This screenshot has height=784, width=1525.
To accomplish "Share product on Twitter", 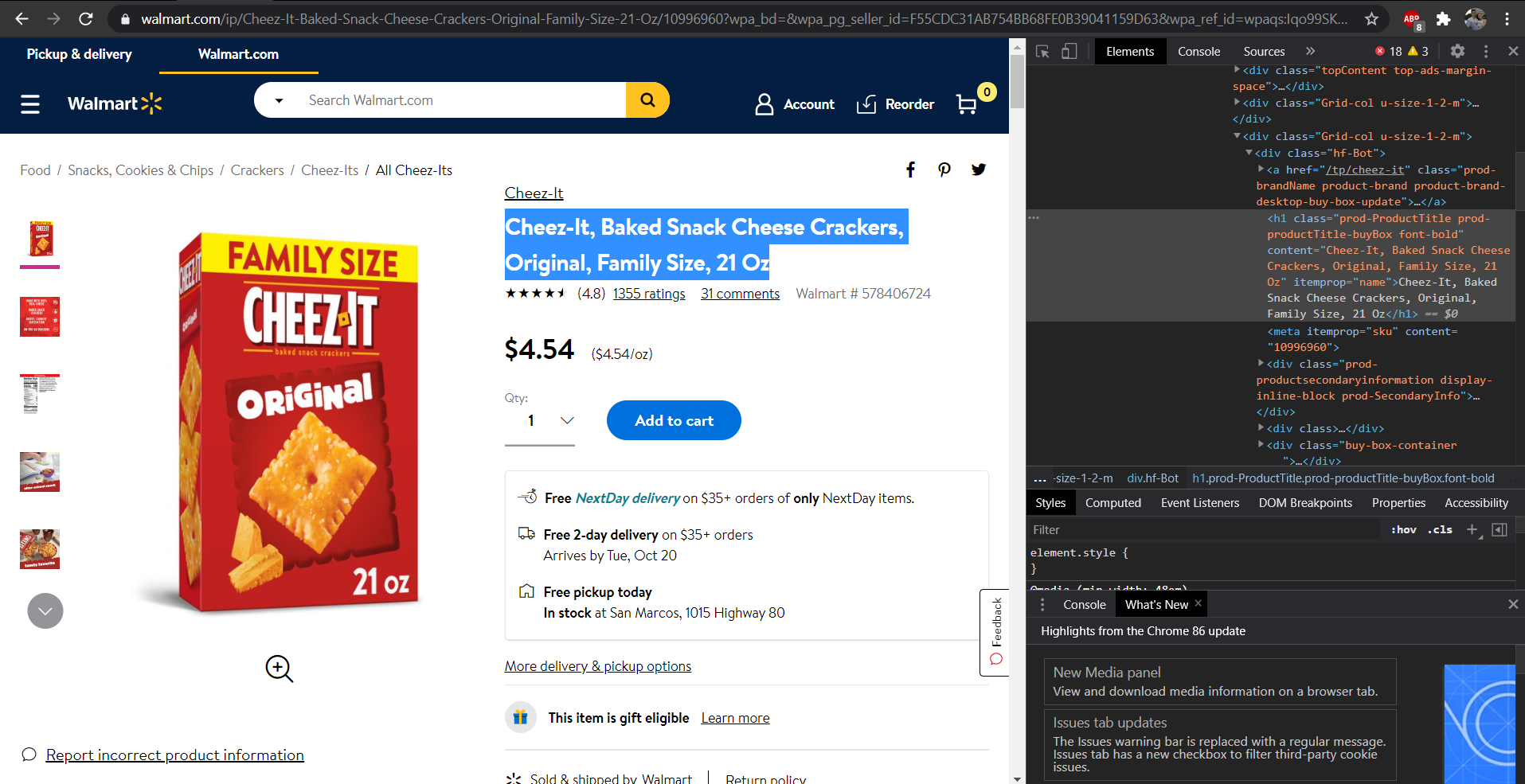I will point(979,170).
